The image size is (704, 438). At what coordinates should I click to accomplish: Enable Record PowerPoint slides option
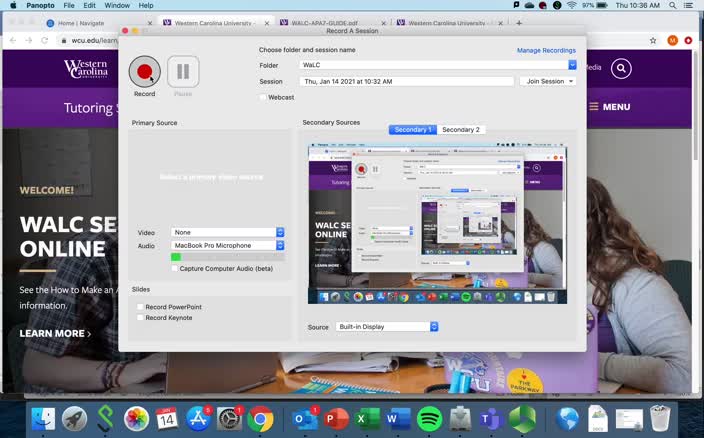[x=140, y=307]
